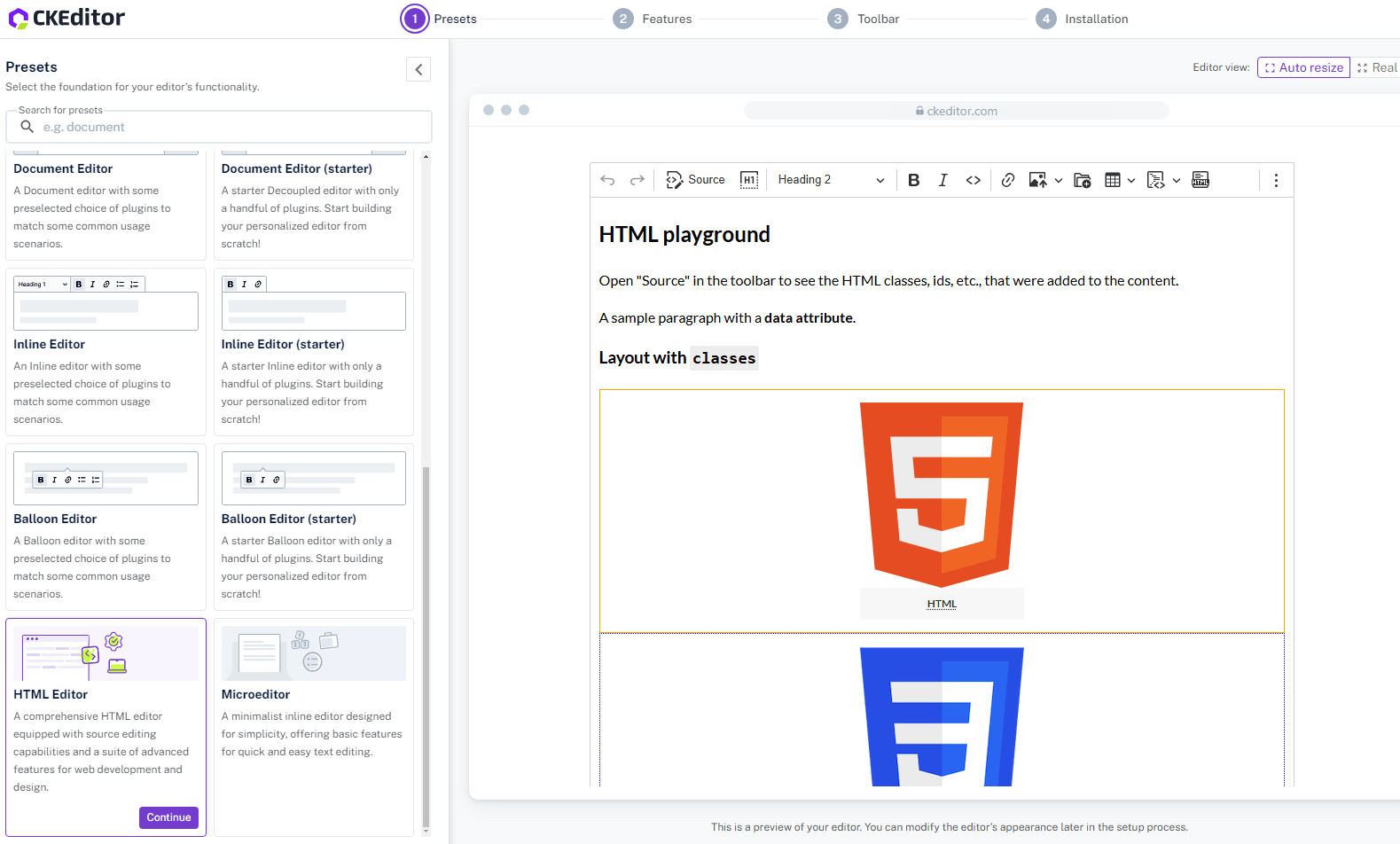Image resolution: width=1400 pixels, height=844 pixels.
Task: Go to the Installation step
Action: coord(1082,19)
